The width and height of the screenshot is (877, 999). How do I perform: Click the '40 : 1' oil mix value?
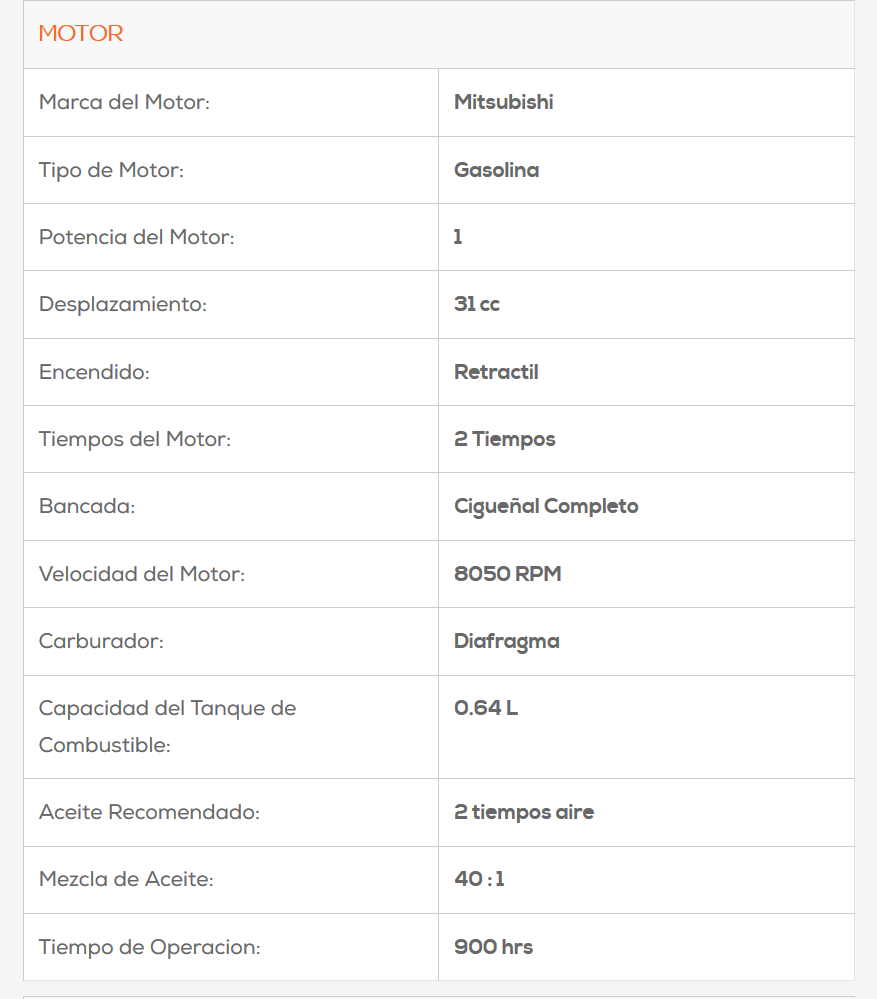(x=479, y=879)
